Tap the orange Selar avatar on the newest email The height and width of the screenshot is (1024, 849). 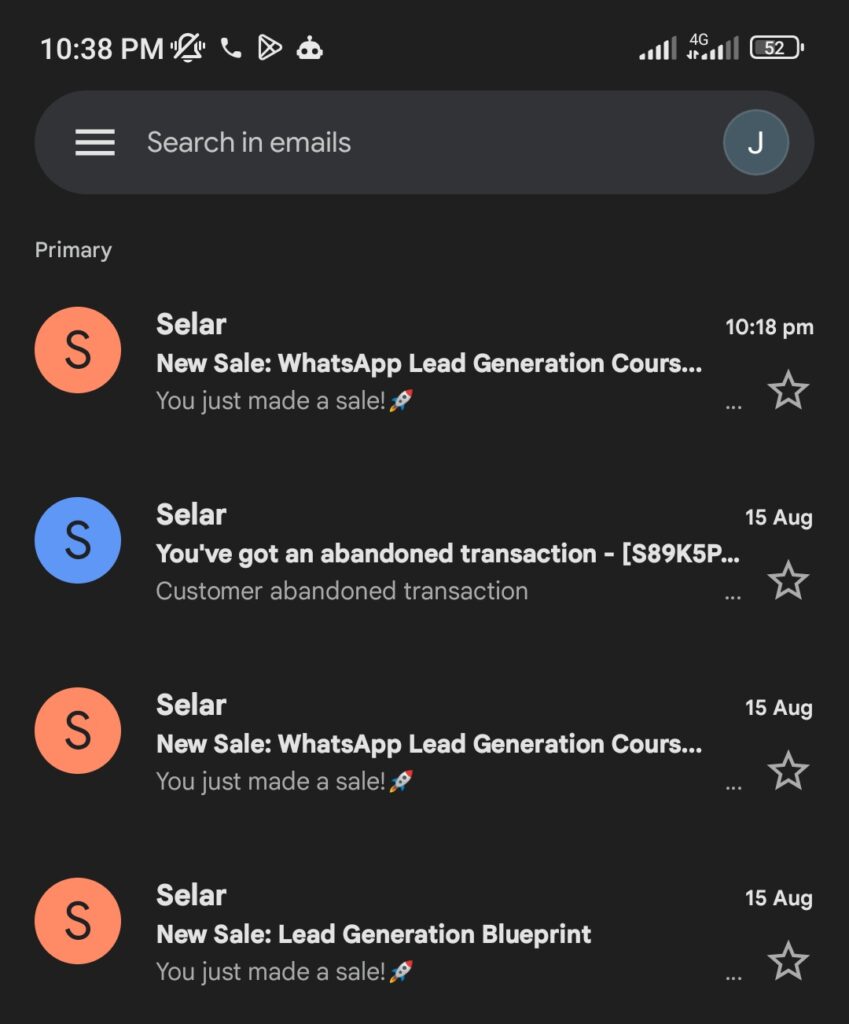click(x=78, y=350)
